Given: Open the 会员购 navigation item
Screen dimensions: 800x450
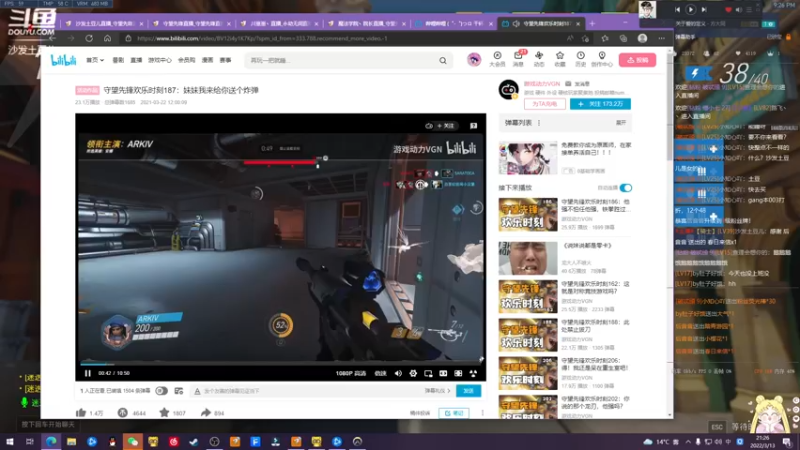Looking at the screenshot, I should coord(186,60).
